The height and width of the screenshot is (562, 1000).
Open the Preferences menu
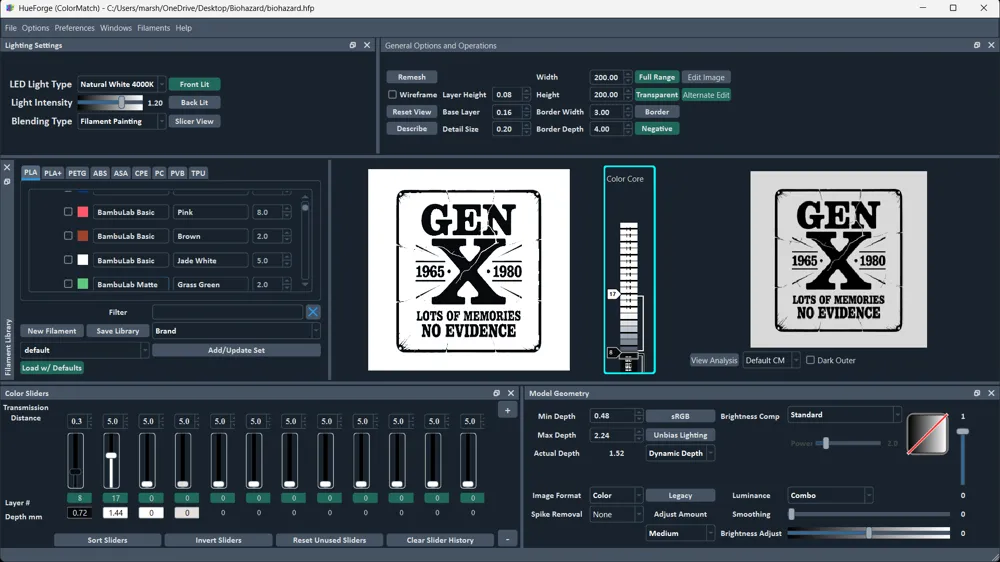point(74,28)
